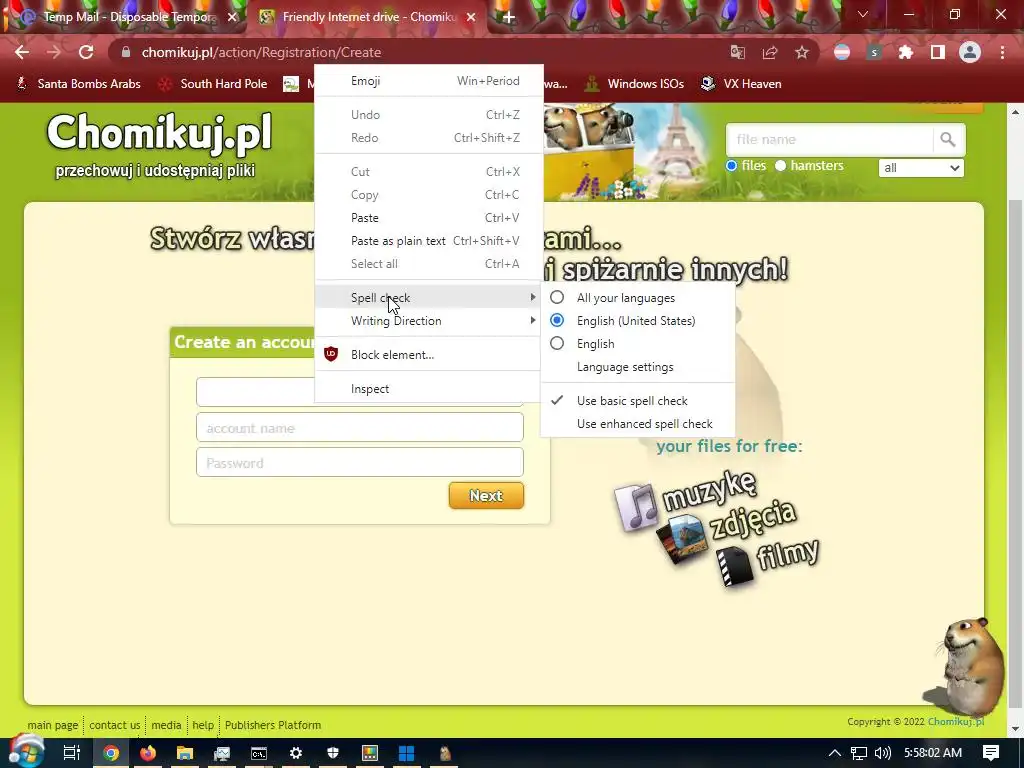Close the Temp Mail tab
The image size is (1024, 768).
(232, 17)
